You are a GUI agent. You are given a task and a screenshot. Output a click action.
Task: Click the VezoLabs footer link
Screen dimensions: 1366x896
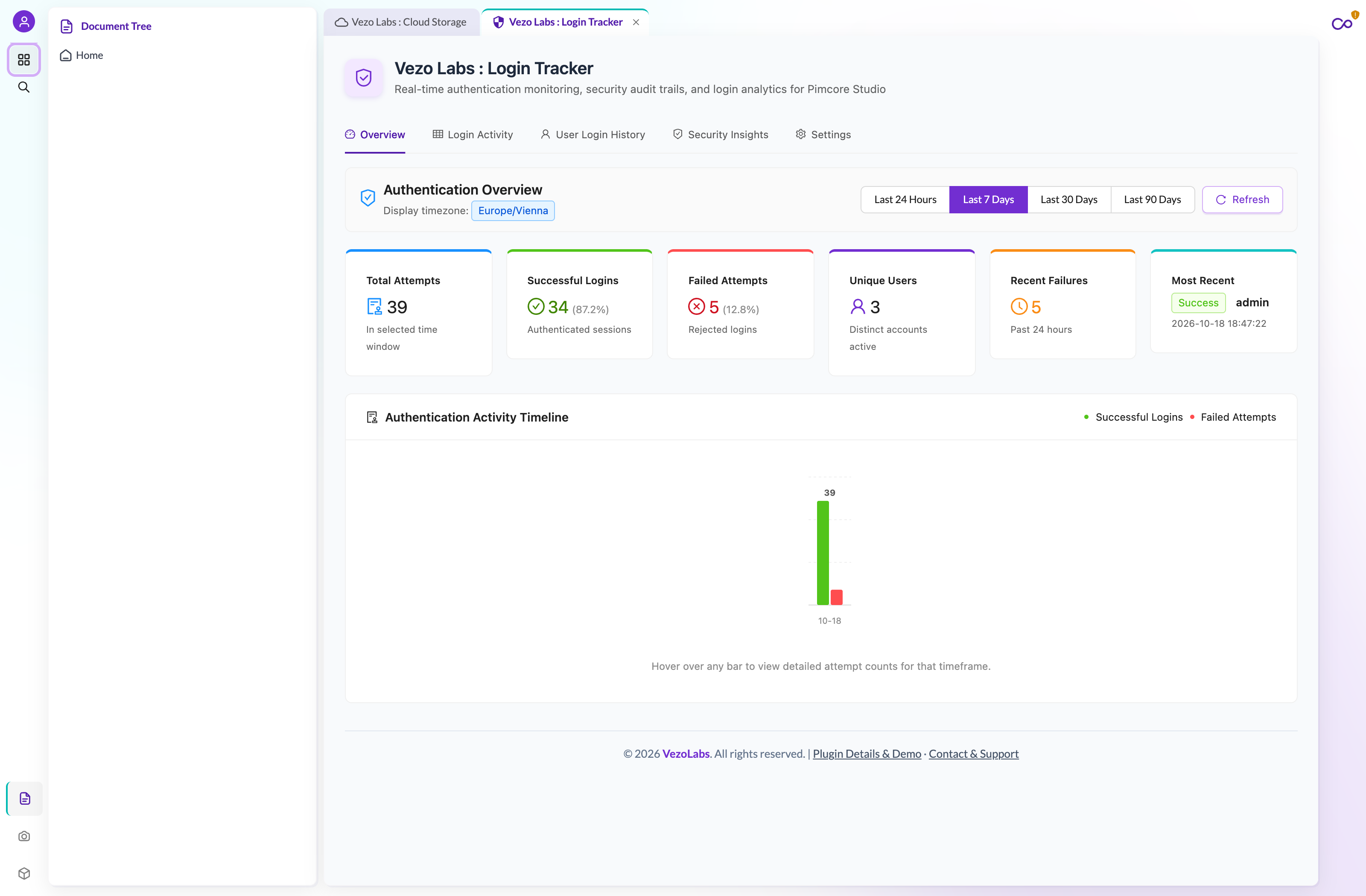[x=686, y=754]
